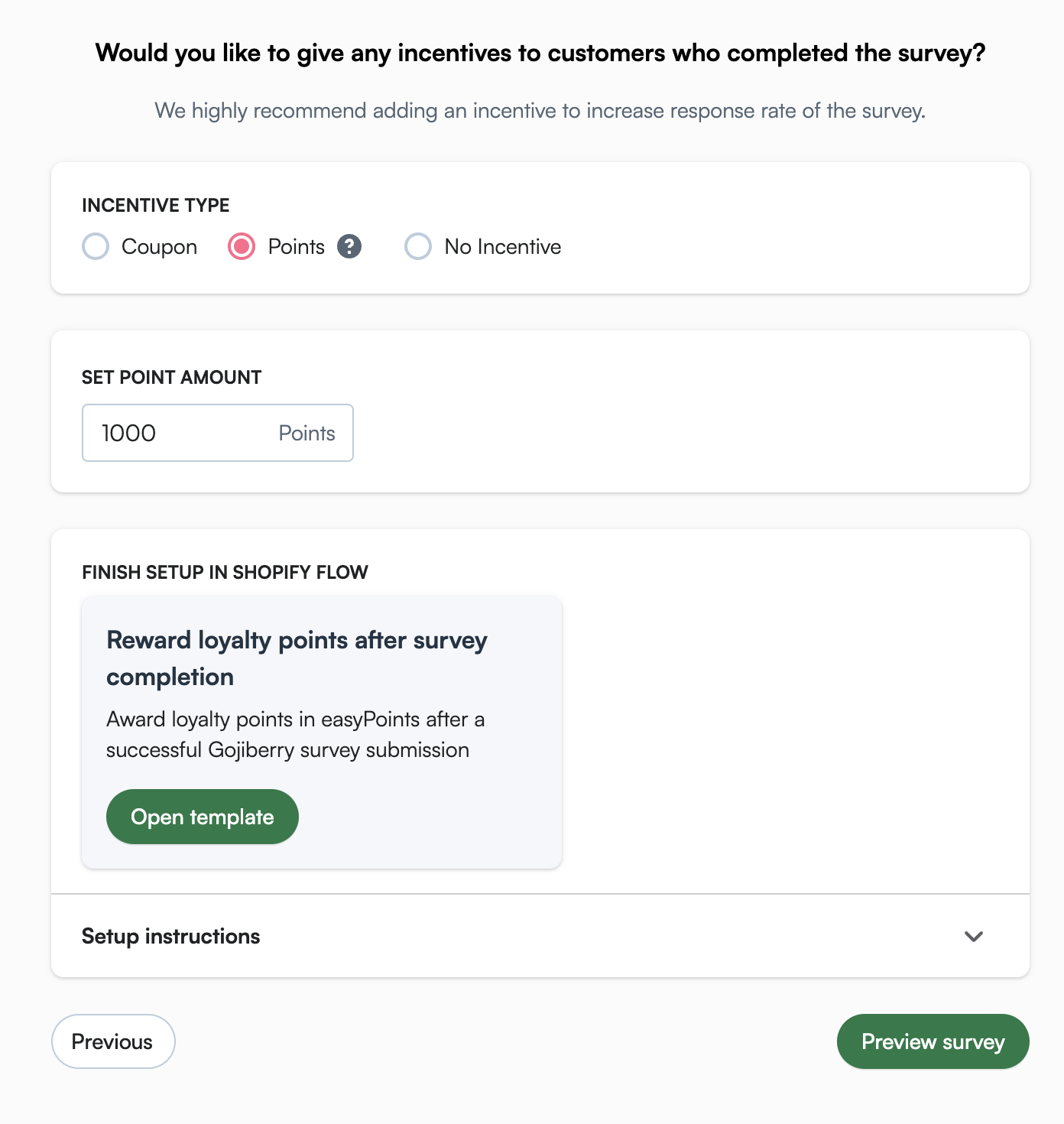Click the Setup instructions row title
Screen dimensions: 1064x1124
click(171, 937)
